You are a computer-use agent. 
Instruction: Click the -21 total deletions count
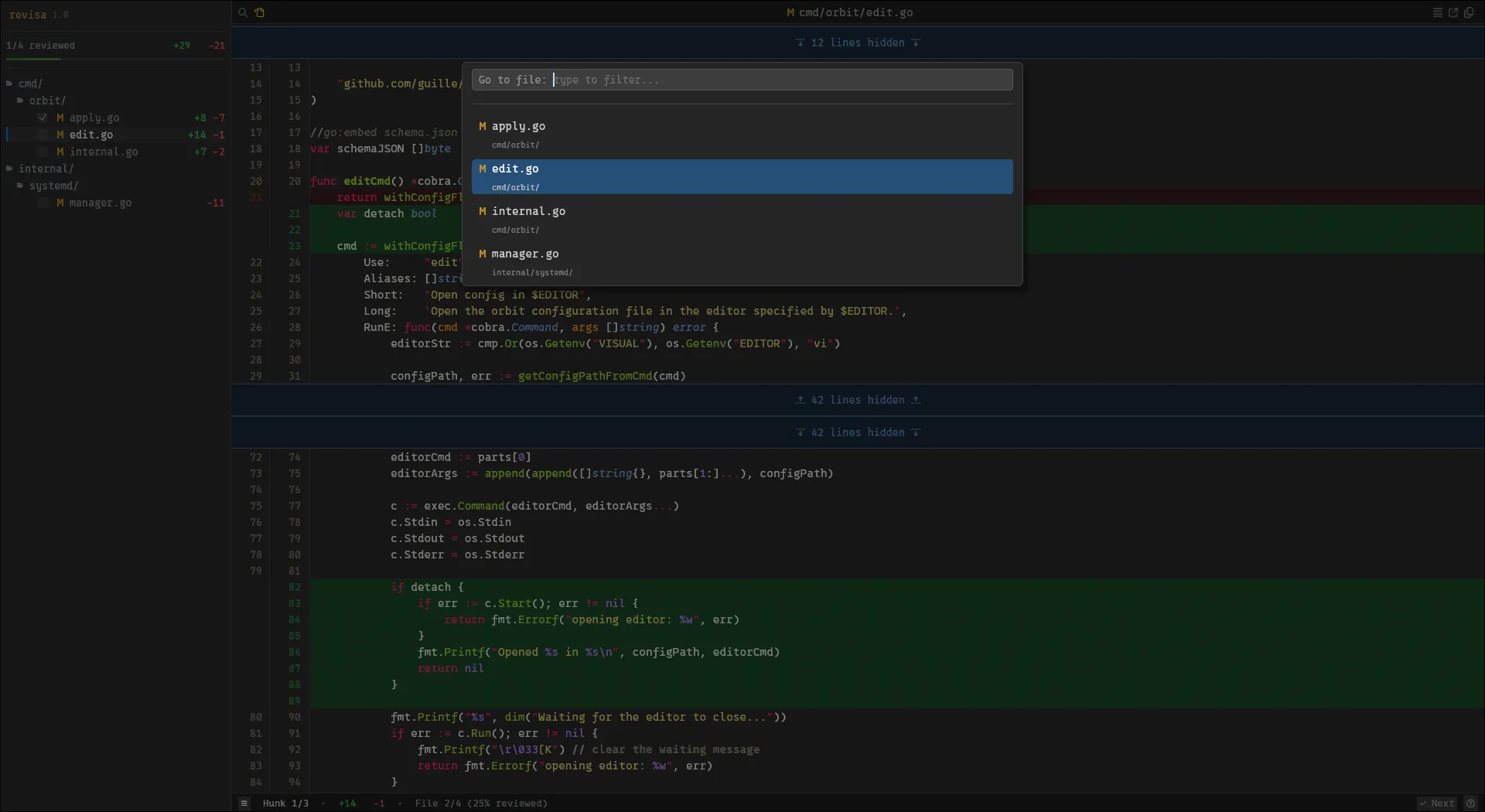click(217, 46)
